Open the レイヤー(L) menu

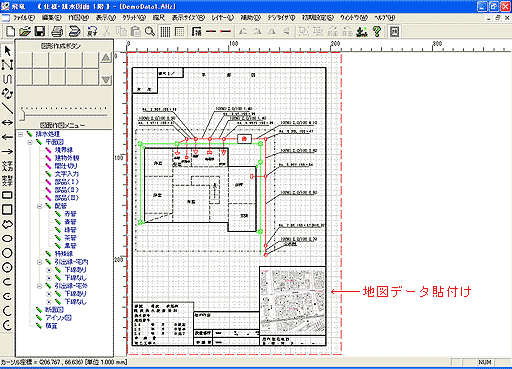[x=223, y=18]
